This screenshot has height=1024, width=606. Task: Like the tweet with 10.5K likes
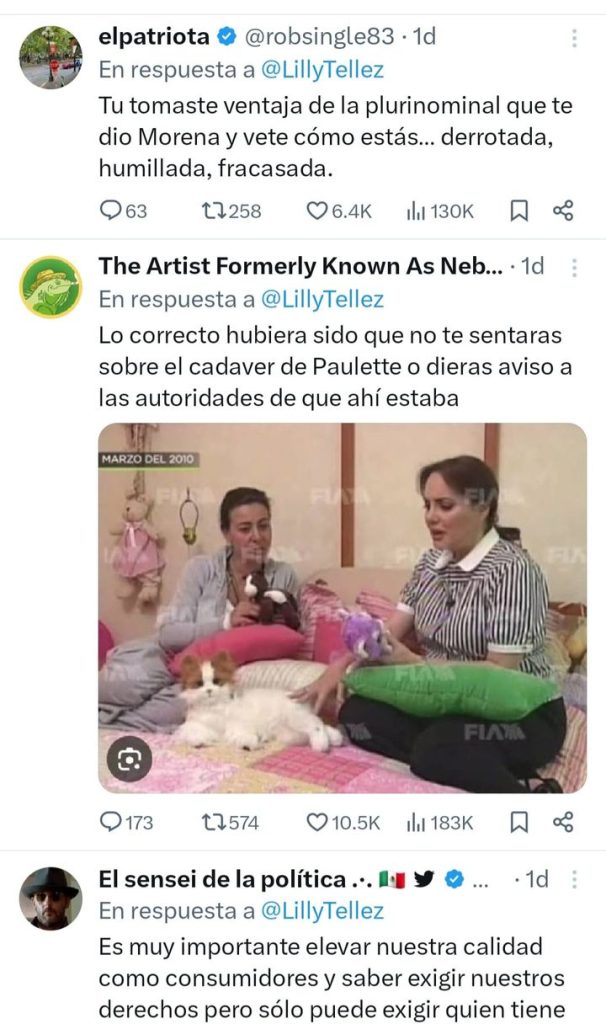[317, 822]
